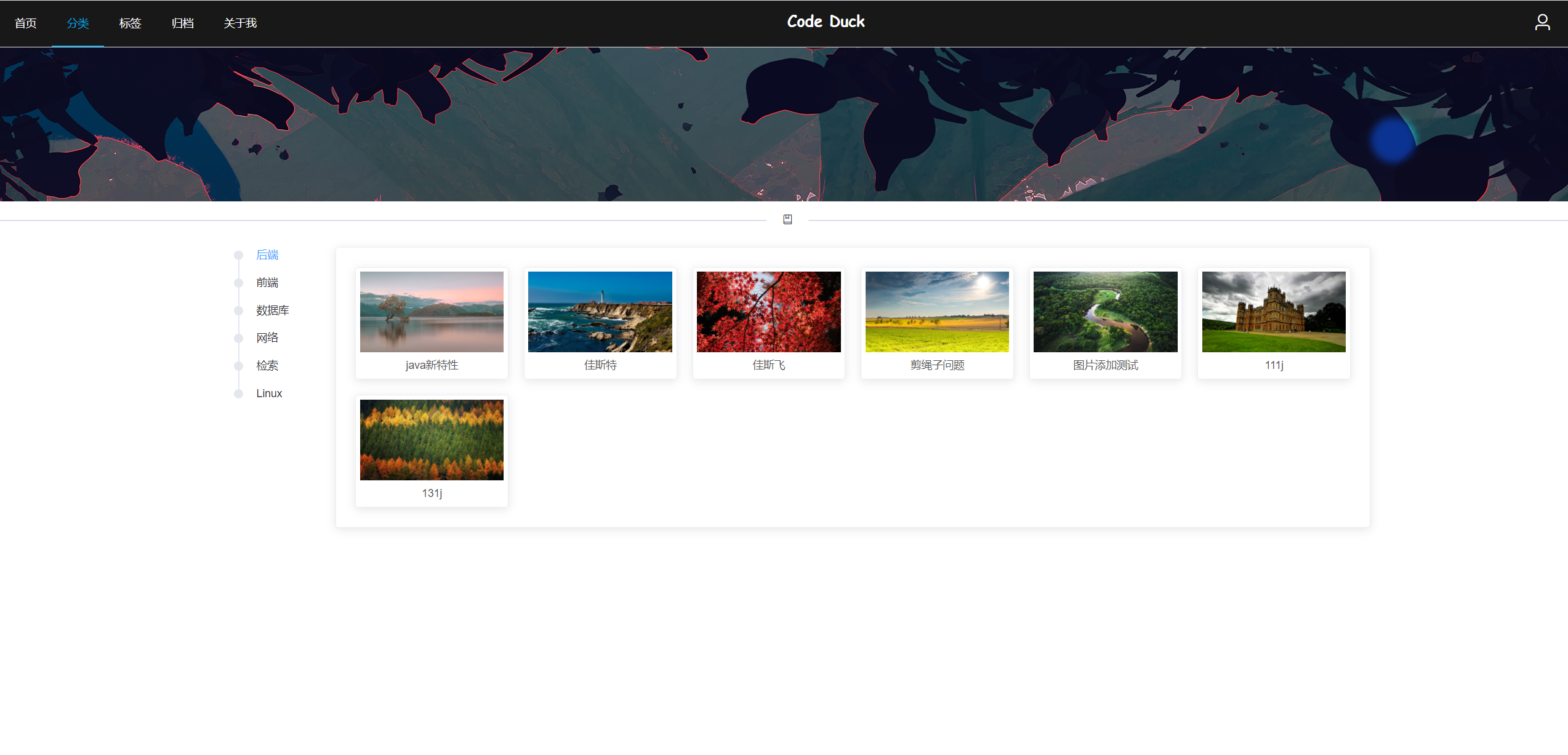Click the java新特性 title text

pyautogui.click(x=432, y=365)
